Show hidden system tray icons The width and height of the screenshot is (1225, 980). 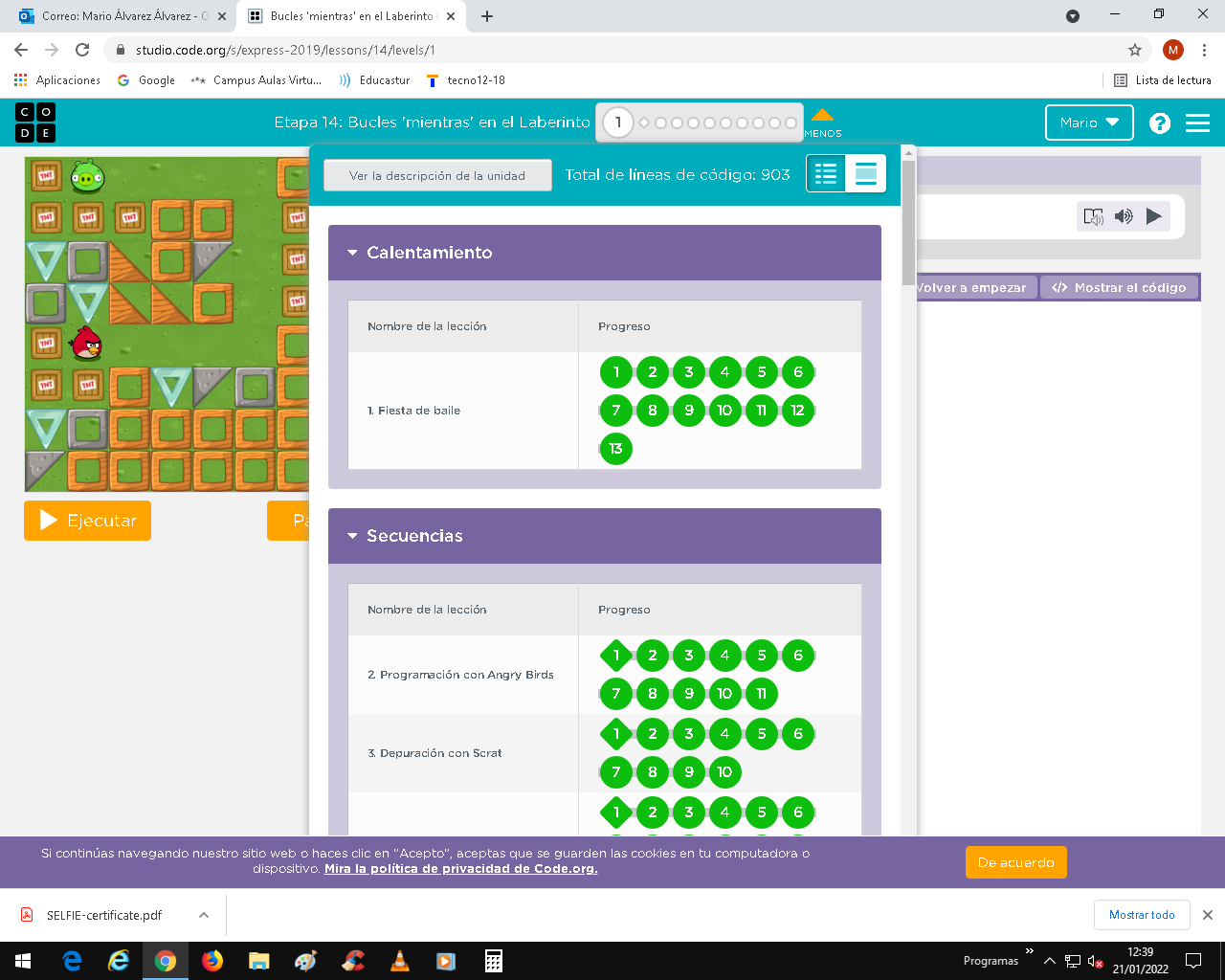click(1050, 961)
